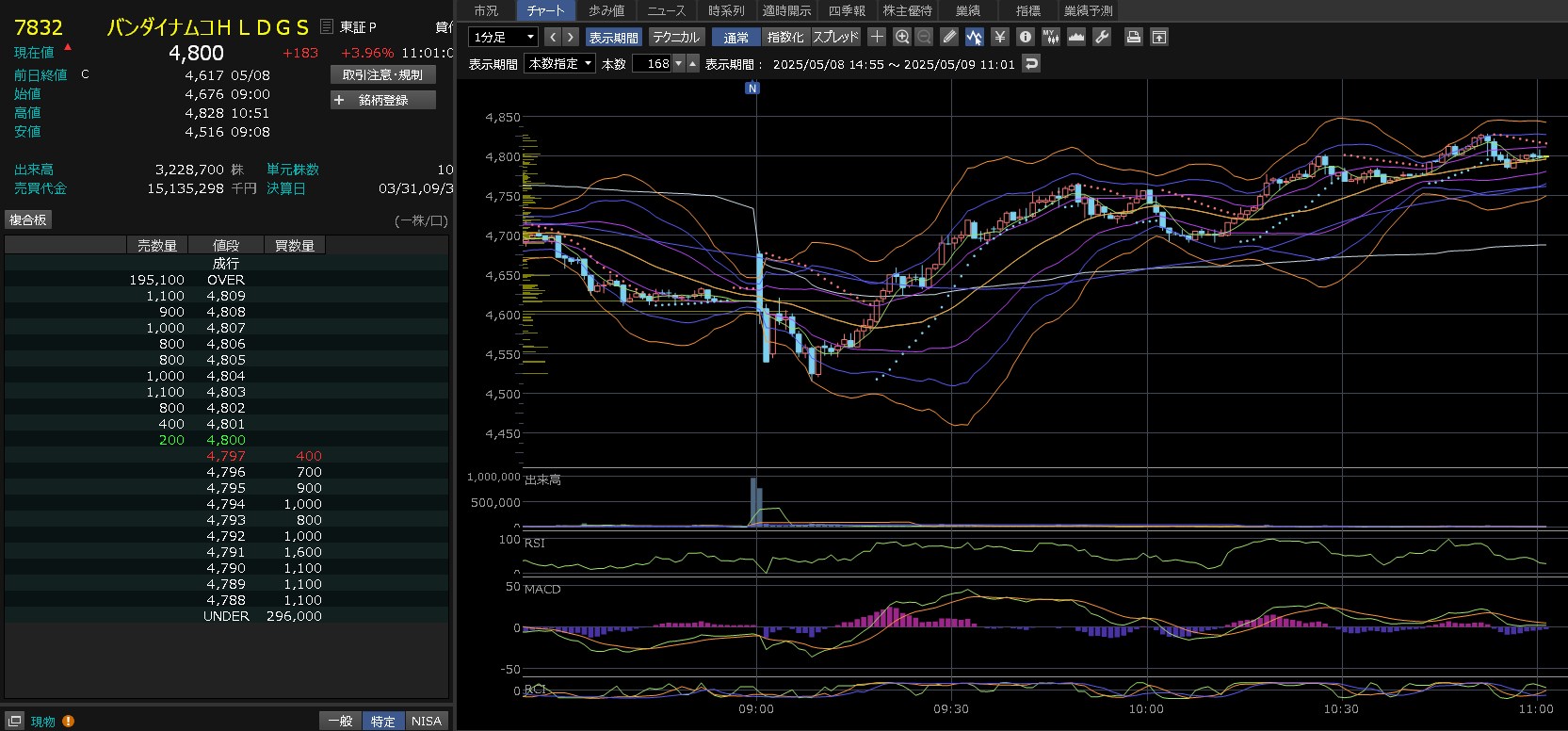The height and width of the screenshot is (731, 1568).
Task: Open the 本数指定 dropdown
Action: pyautogui.click(x=560, y=64)
